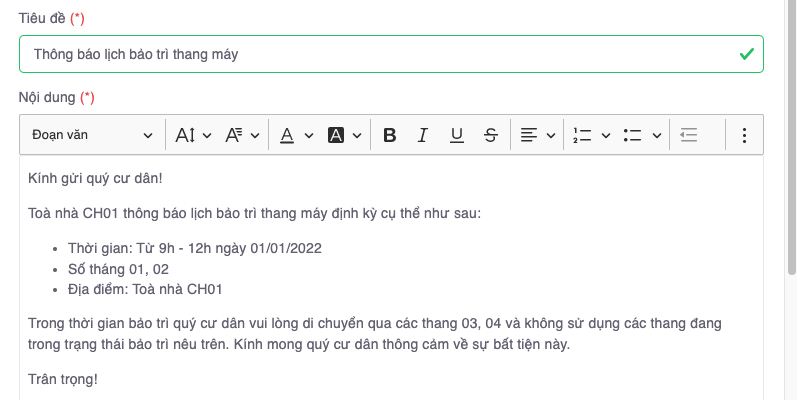Toggle bold formatting
Viewport: 797px width, 400px height.
click(390, 135)
